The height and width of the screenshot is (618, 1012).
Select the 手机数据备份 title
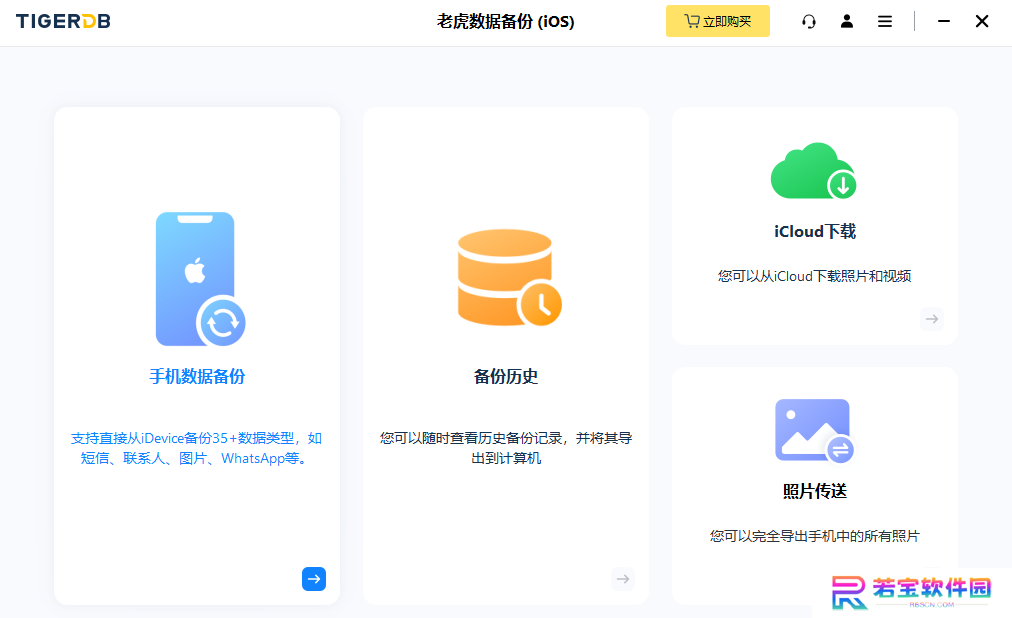197,377
